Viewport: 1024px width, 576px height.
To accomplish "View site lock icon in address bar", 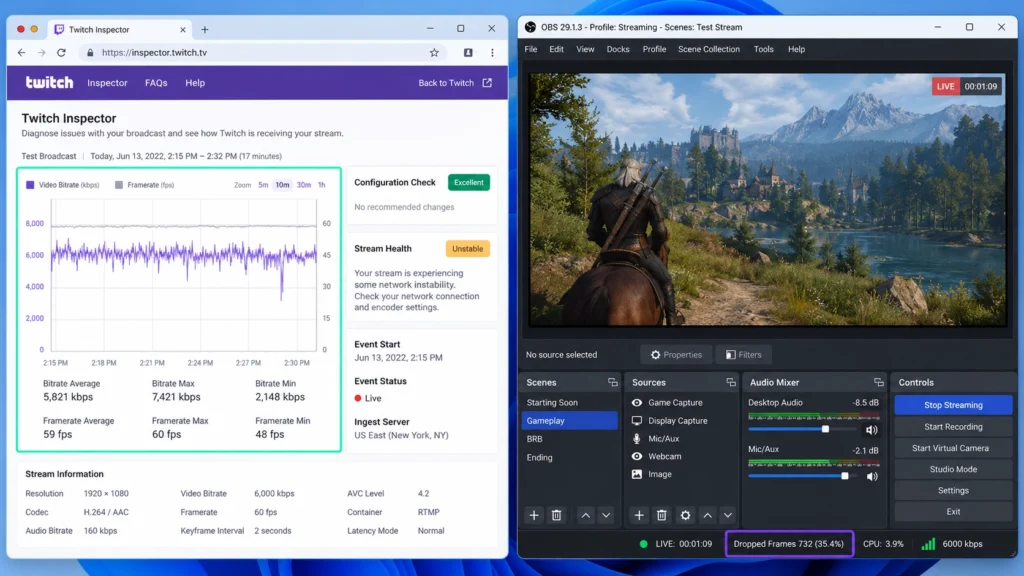I will coord(90,52).
